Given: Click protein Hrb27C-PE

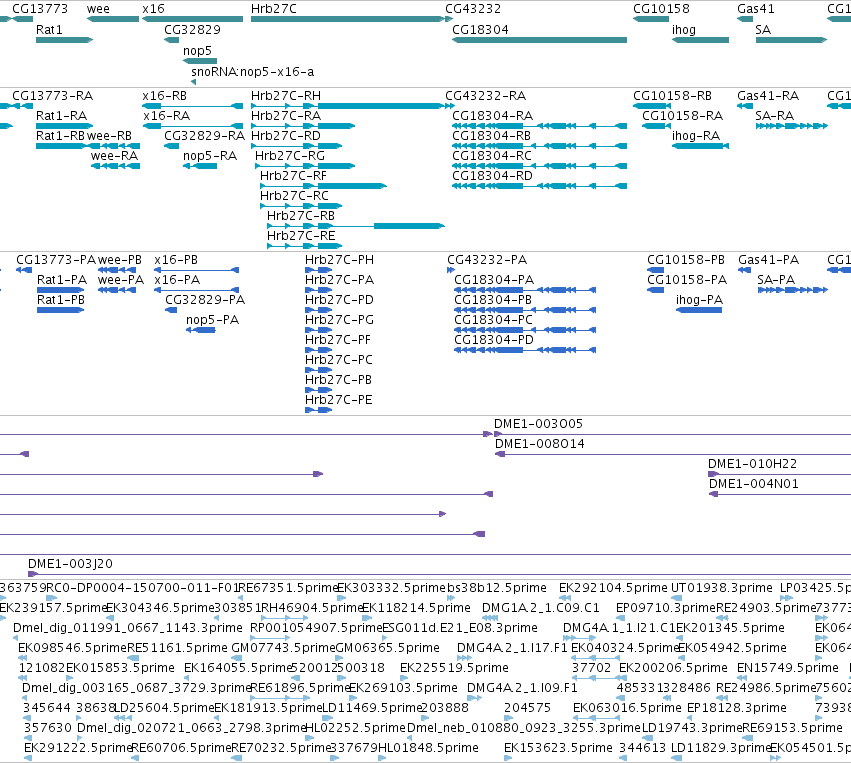Looking at the screenshot, I should (338, 400).
